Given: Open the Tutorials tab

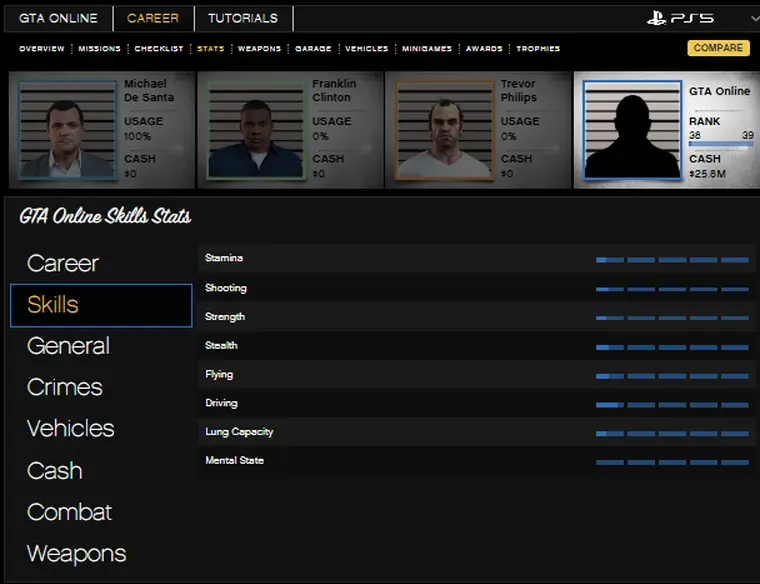Looking at the screenshot, I should 243,18.
